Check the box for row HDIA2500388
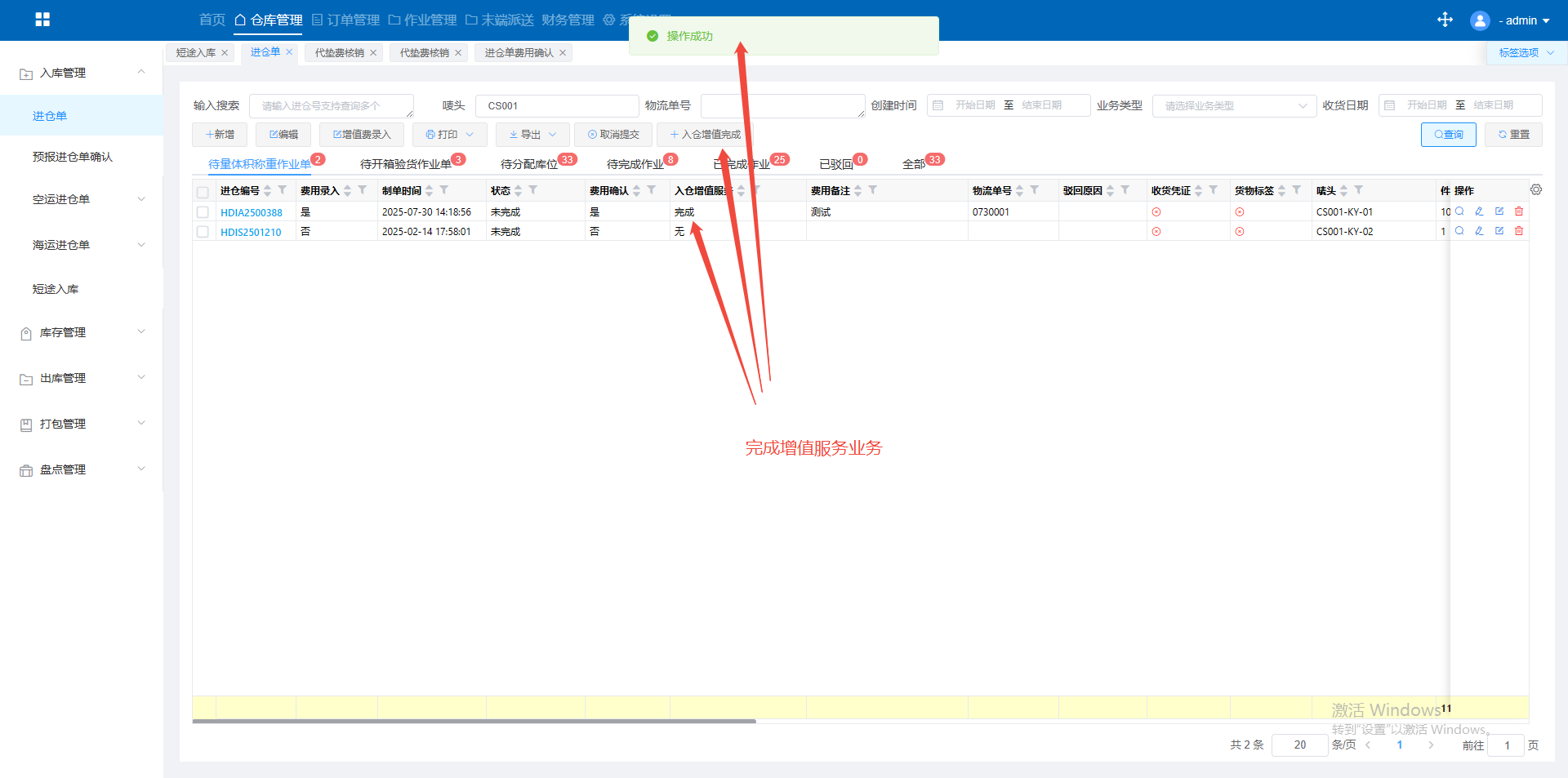 point(203,212)
